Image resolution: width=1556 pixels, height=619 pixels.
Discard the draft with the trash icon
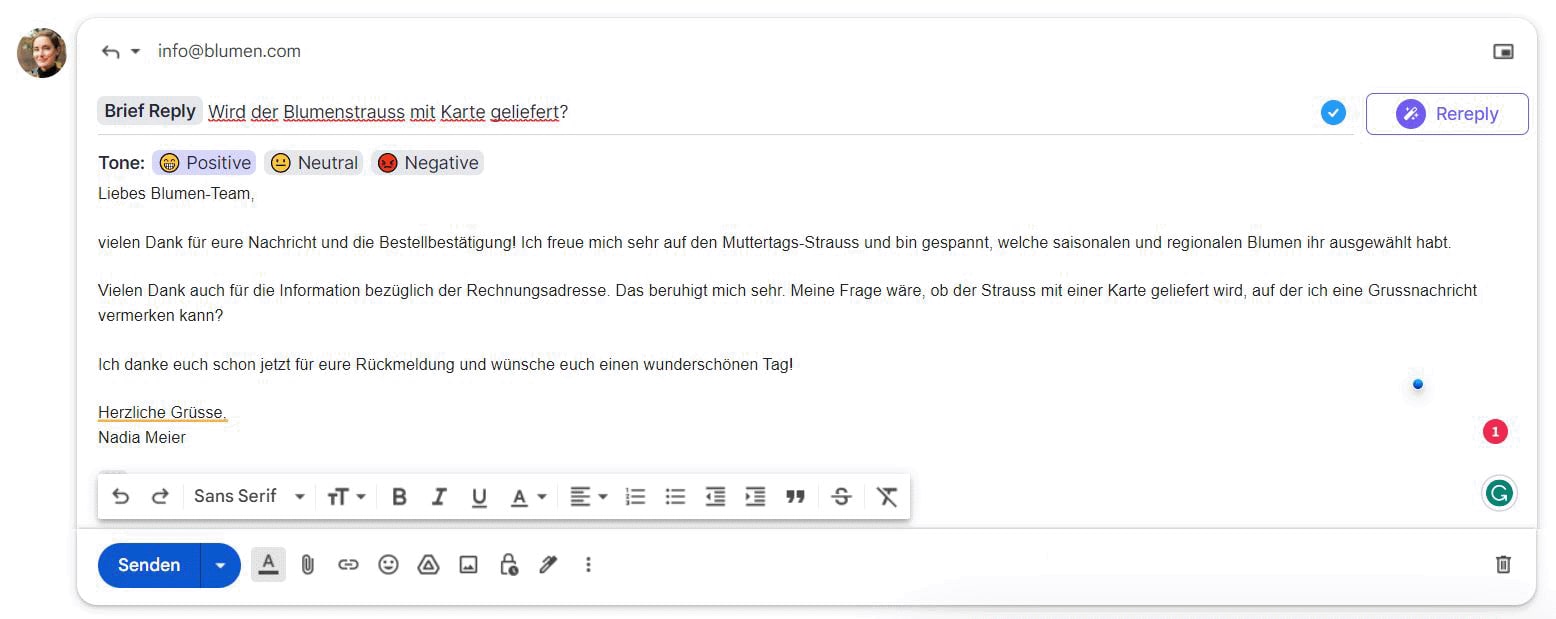pos(1503,564)
